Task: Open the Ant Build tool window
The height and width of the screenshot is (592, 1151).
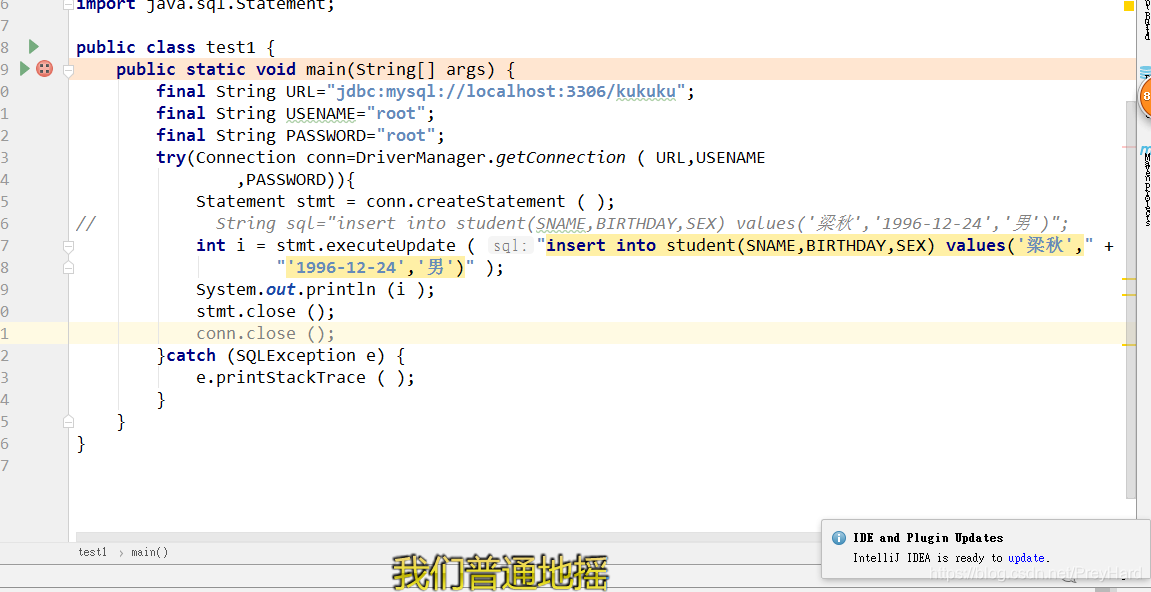Action: click(1146, 21)
